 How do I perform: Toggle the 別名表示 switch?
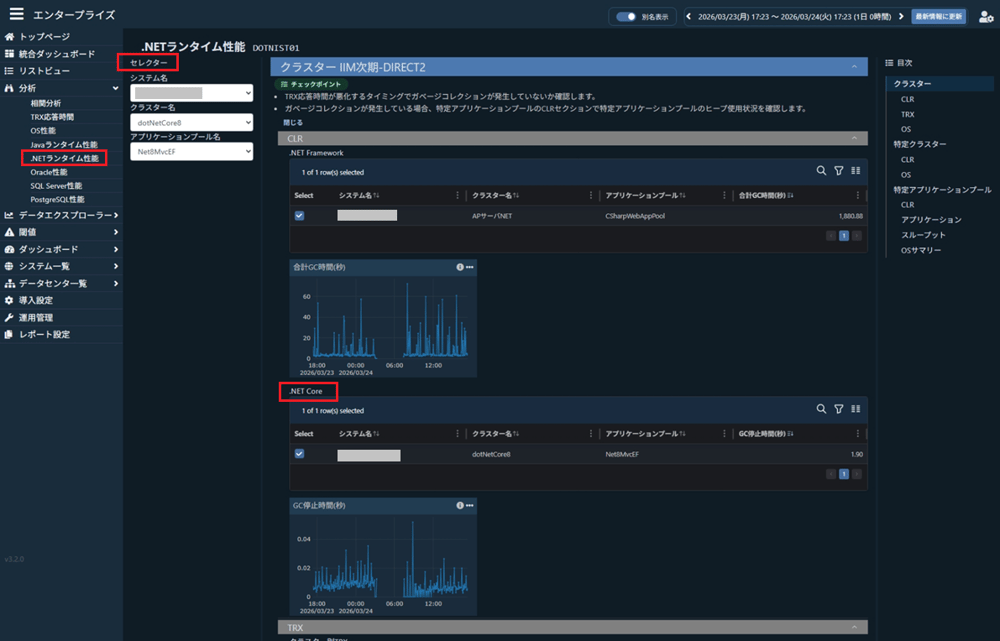point(627,16)
